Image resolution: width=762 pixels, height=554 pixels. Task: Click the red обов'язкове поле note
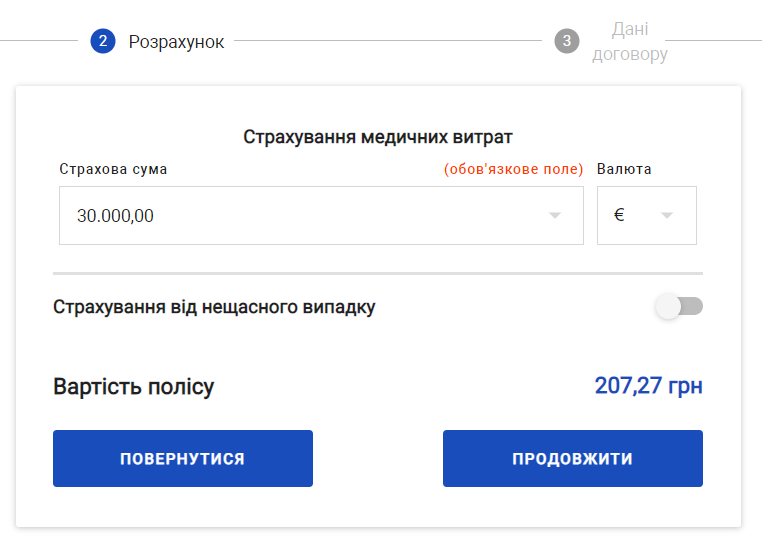pyautogui.click(x=513, y=169)
